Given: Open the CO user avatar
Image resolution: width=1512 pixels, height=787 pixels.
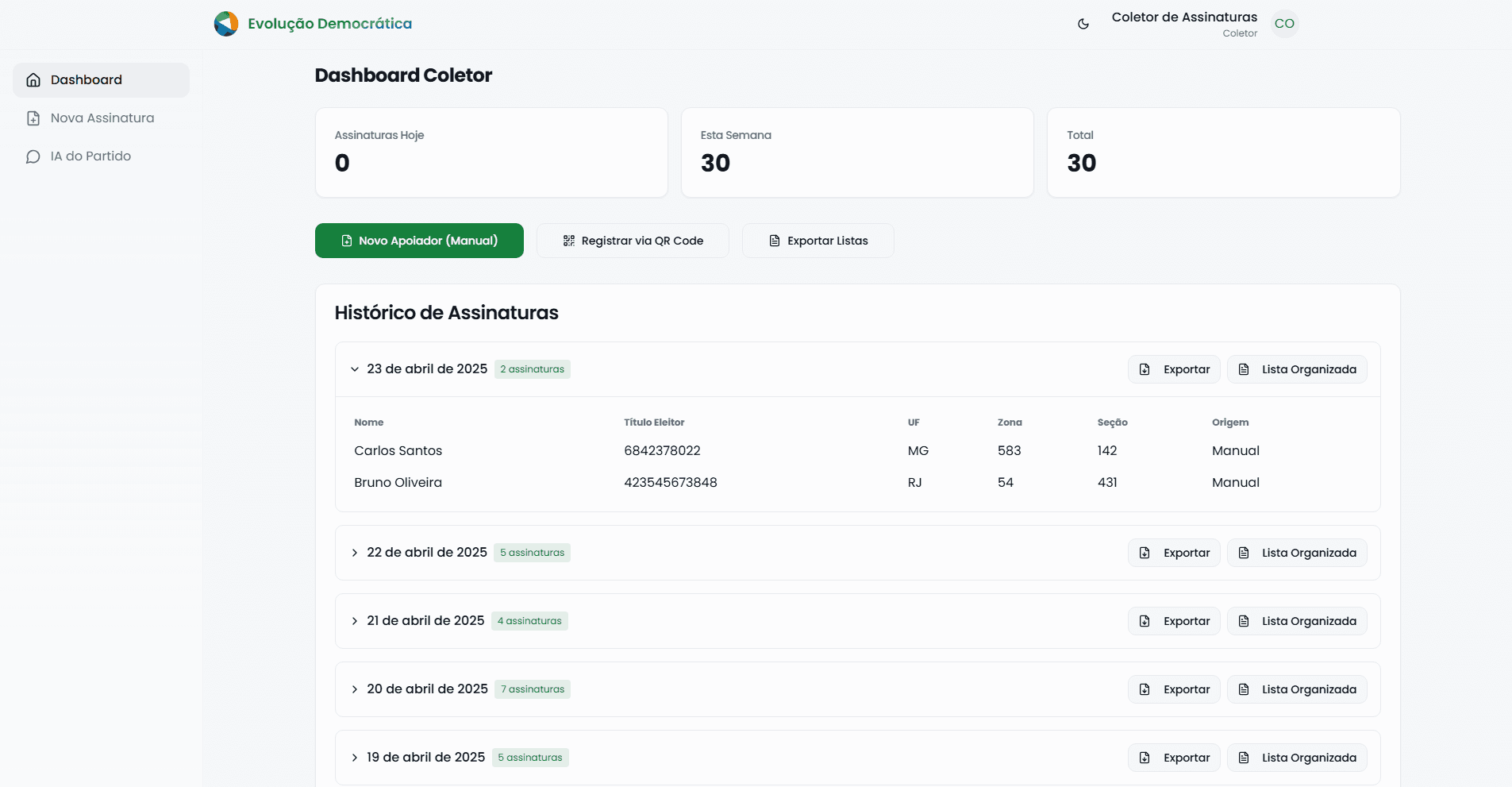Looking at the screenshot, I should (1284, 24).
